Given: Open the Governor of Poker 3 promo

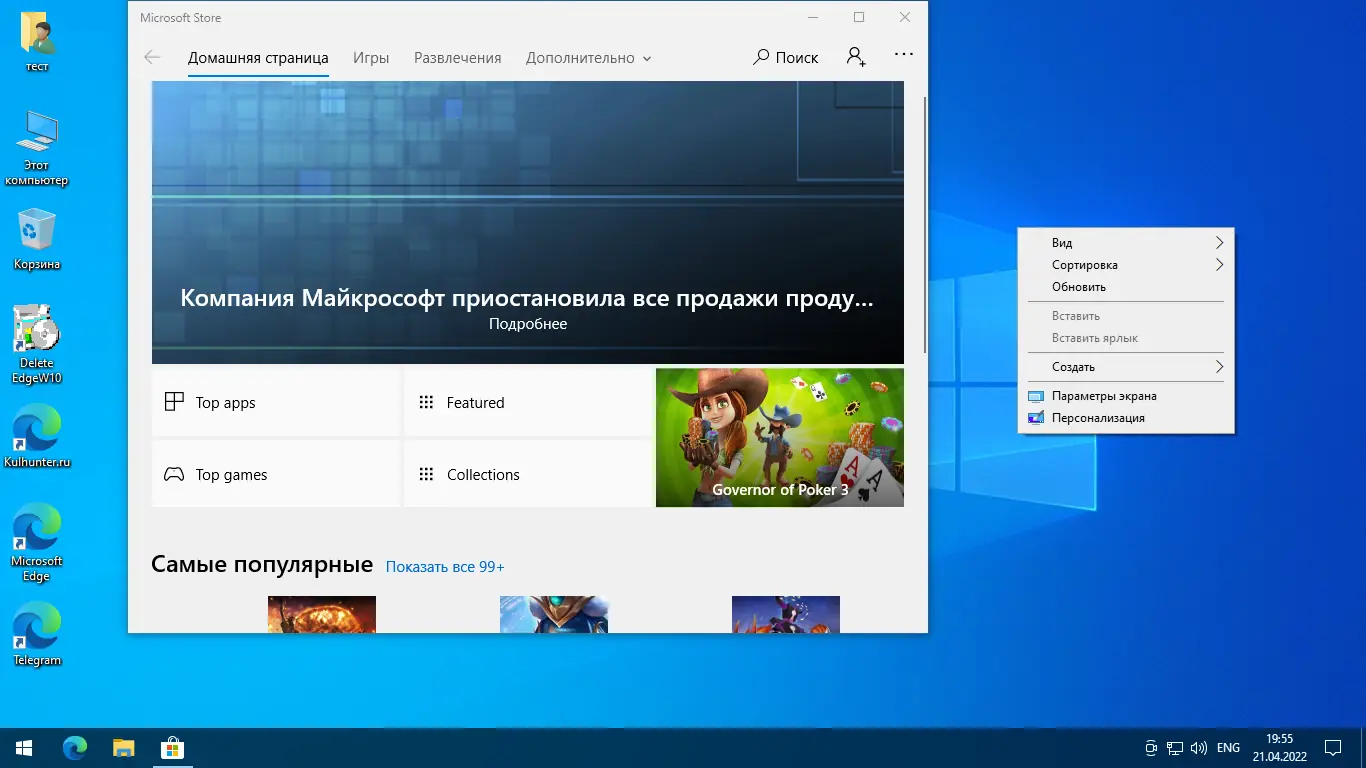Looking at the screenshot, I should [x=780, y=438].
